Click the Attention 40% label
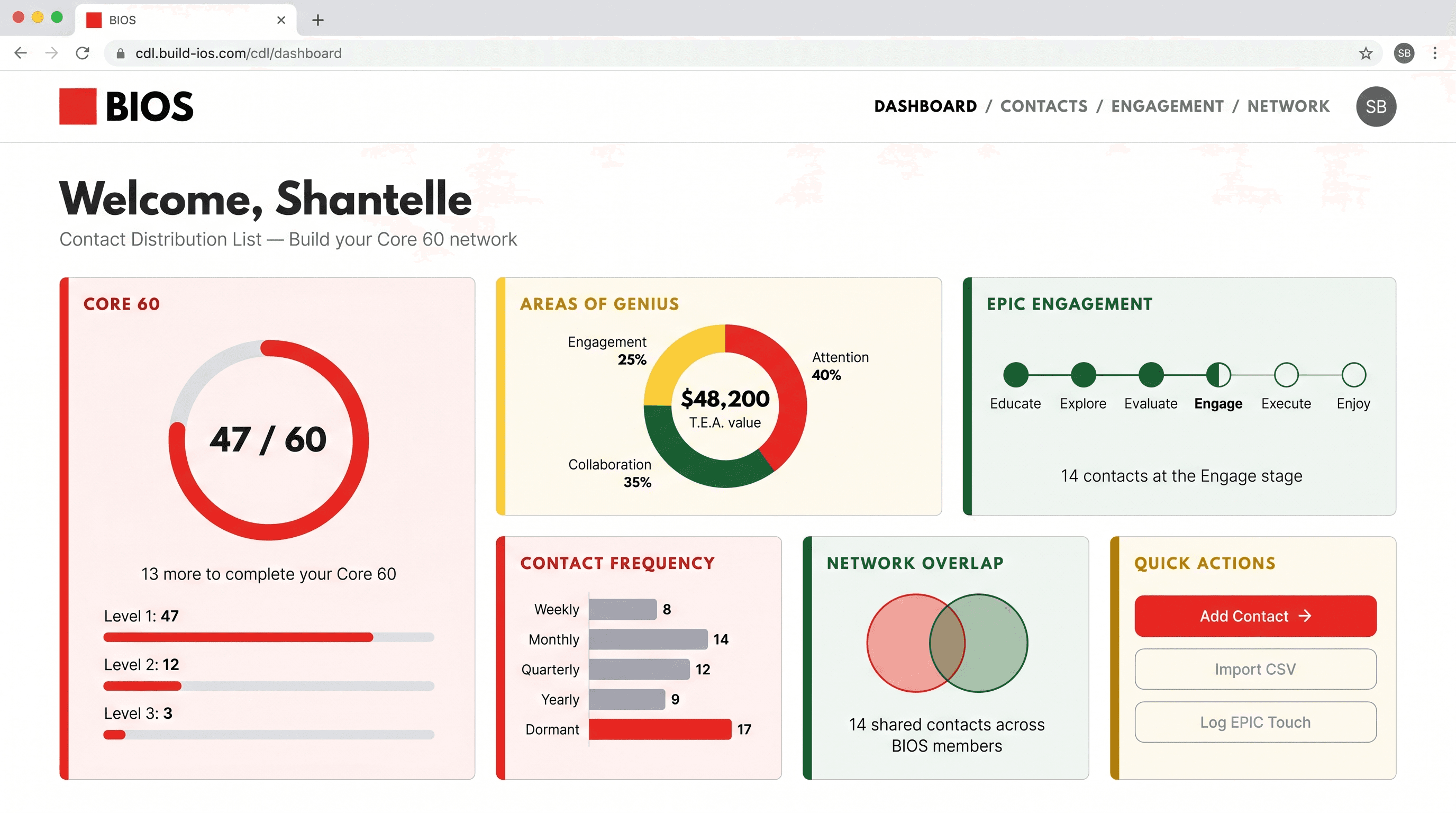The height and width of the screenshot is (813, 1456). coord(840,366)
